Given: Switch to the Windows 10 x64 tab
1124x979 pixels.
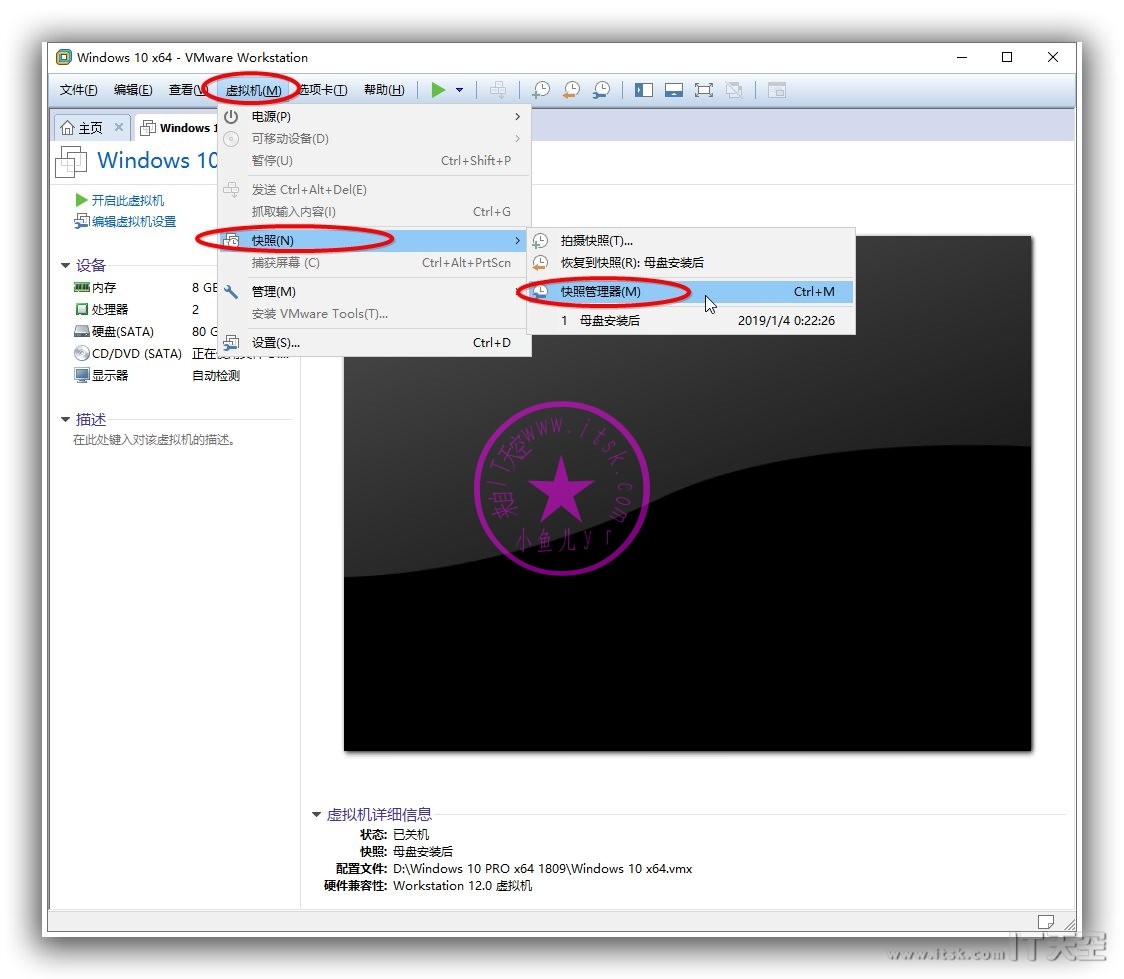Looking at the screenshot, I should [178, 128].
